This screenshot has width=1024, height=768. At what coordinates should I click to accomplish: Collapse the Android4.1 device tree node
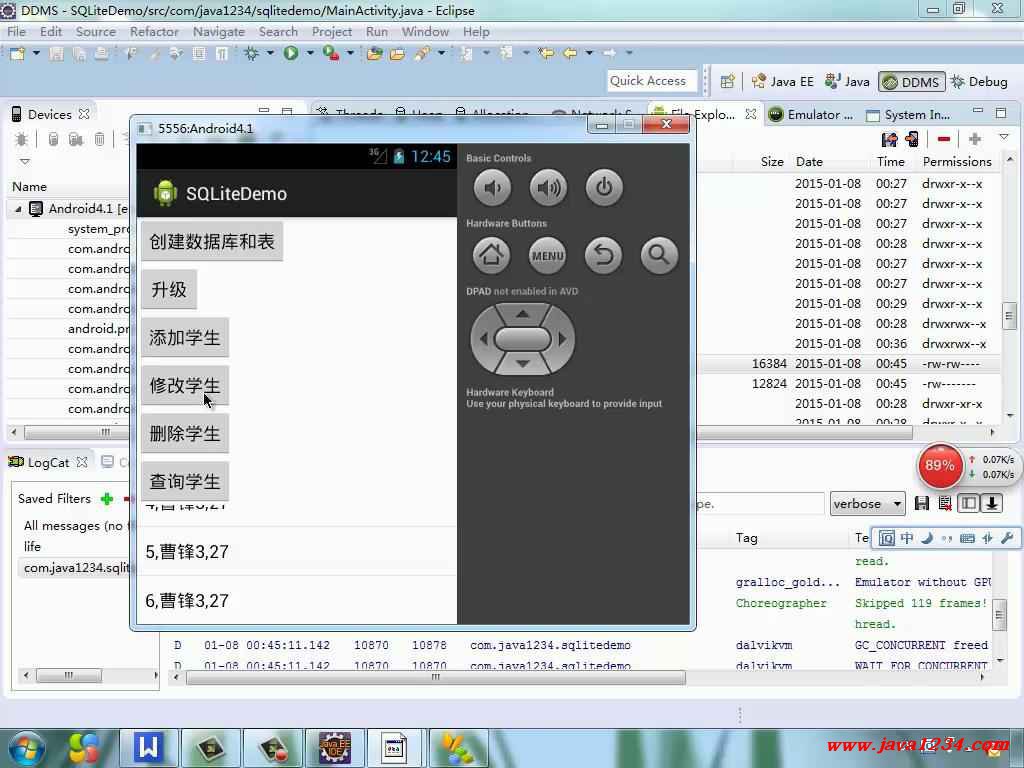(18, 210)
